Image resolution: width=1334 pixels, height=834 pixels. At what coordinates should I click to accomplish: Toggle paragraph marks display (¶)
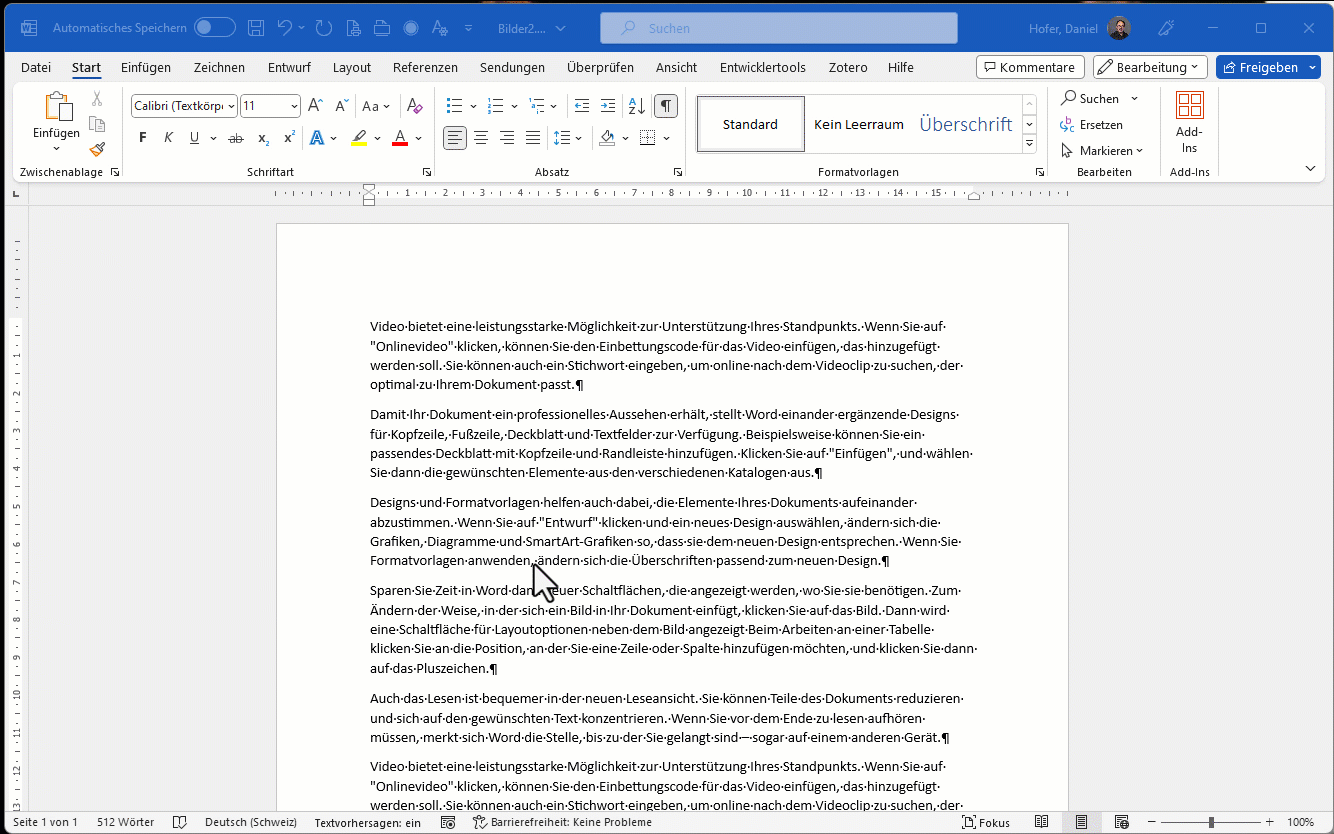click(x=666, y=106)
